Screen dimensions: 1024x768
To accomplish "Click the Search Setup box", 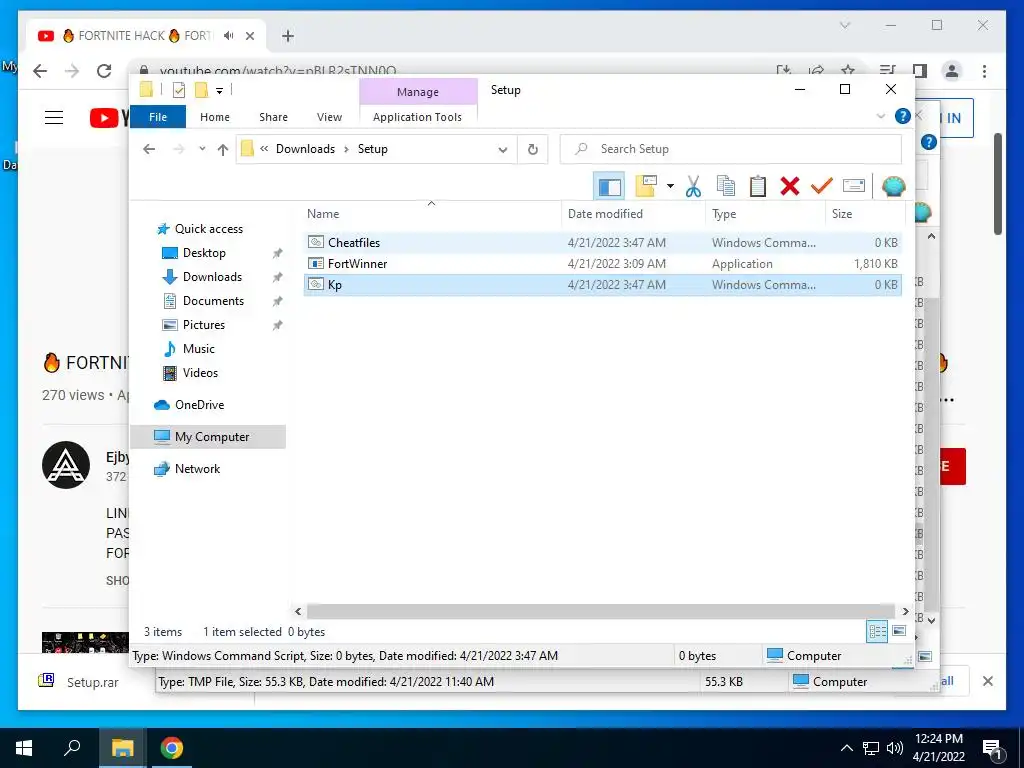I will 731,149.
